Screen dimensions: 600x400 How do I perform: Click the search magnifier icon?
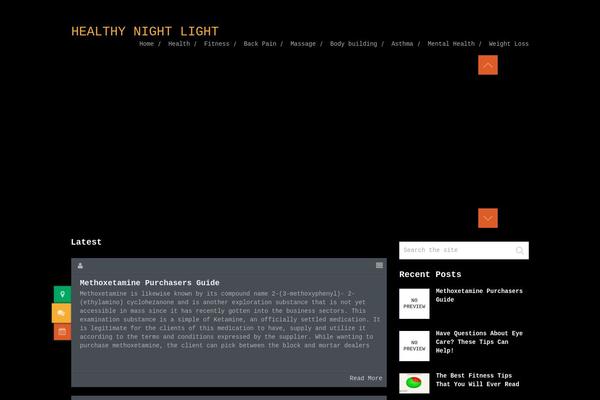point(519,250)
